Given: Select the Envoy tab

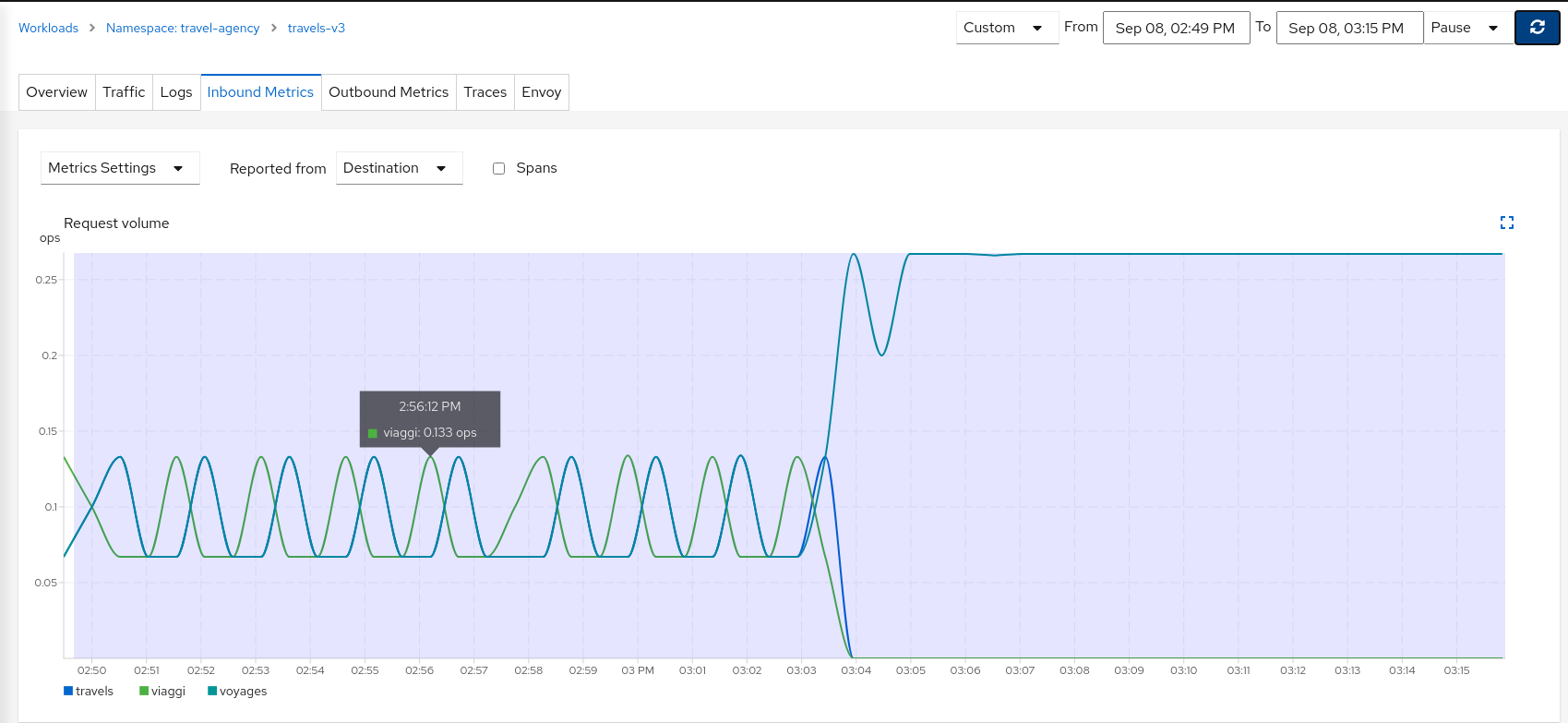Looking at the screenshot, I should [x=541, y=92].
